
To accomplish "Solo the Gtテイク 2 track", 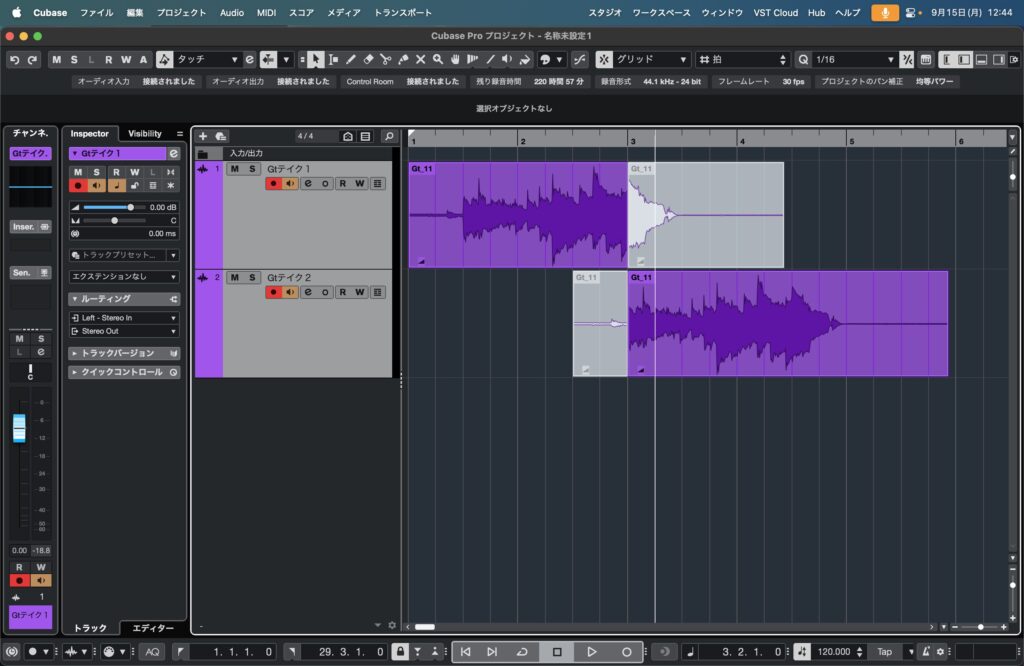I will 253,278.
